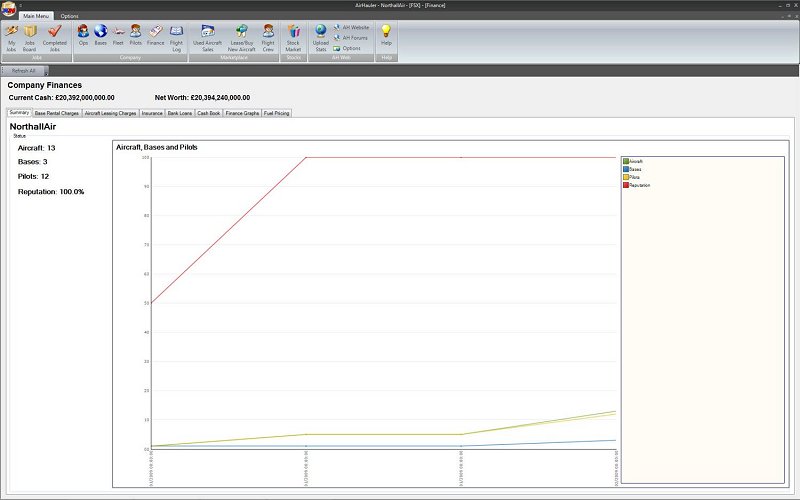This screenshot has width=800, height=500.
Task: Open the Flight Log
Action: 176,38
